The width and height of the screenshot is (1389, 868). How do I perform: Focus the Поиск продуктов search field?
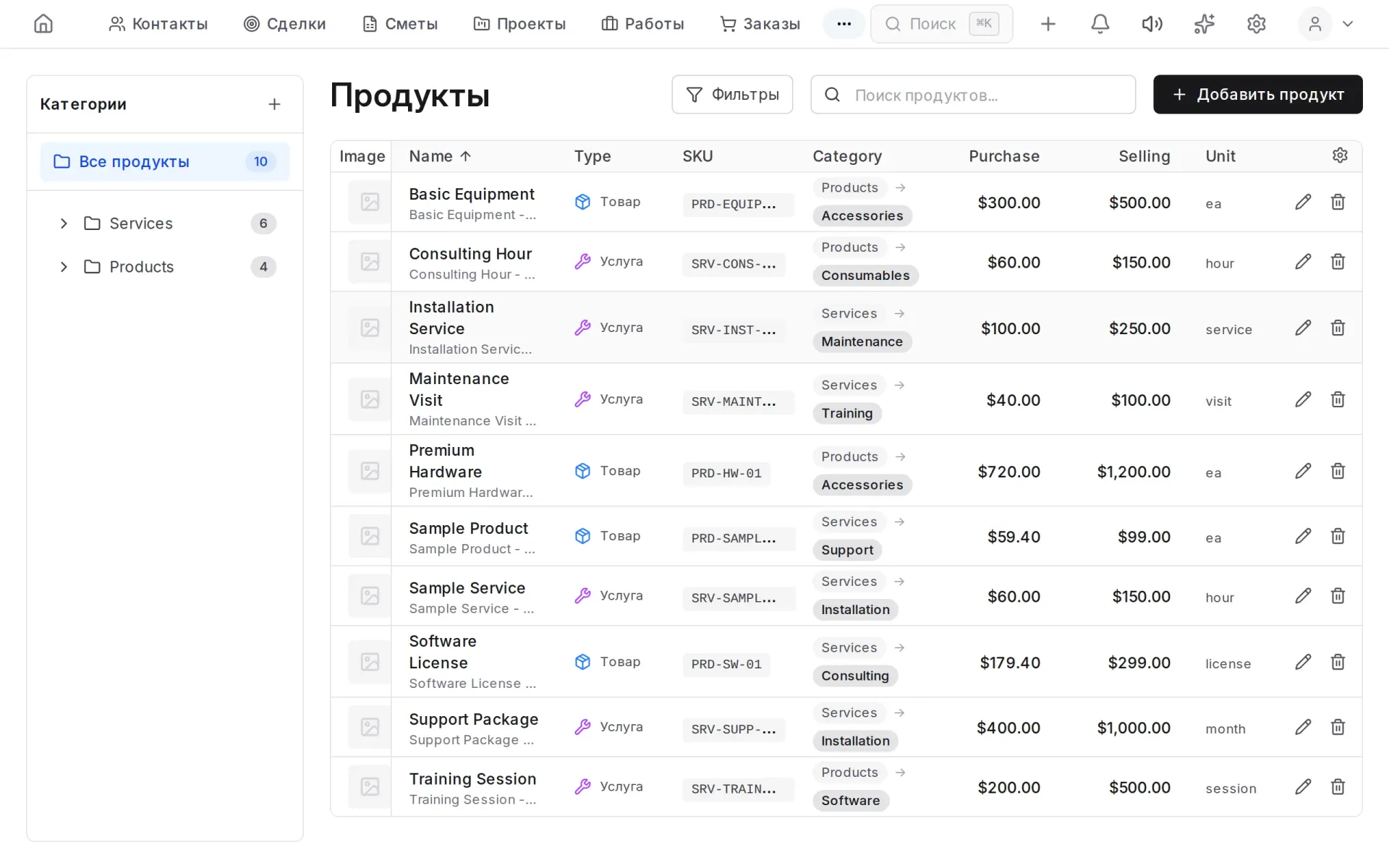(973, 95)
